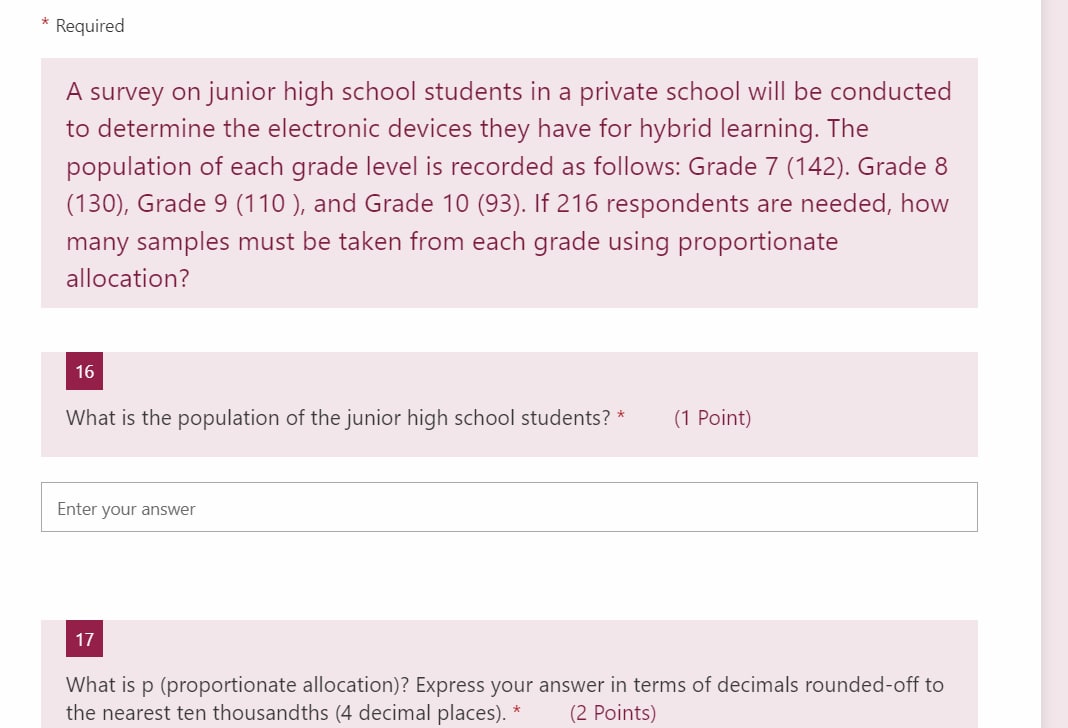Click the (1 Point) label on question 16

(x=713, y=418)
